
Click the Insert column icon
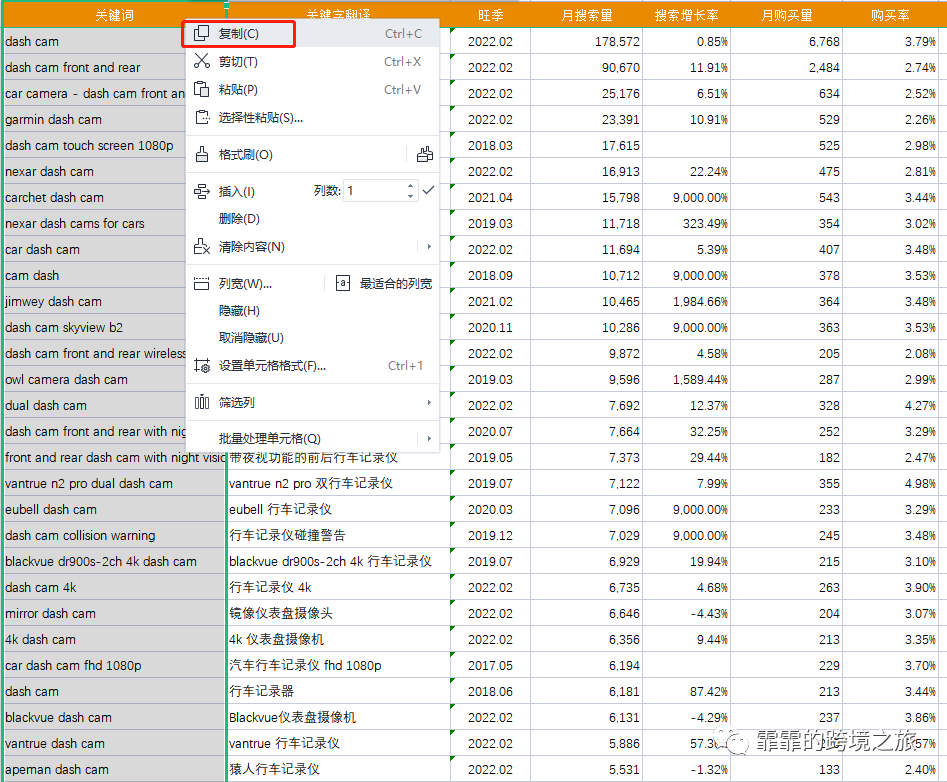(x=202, y=191)
